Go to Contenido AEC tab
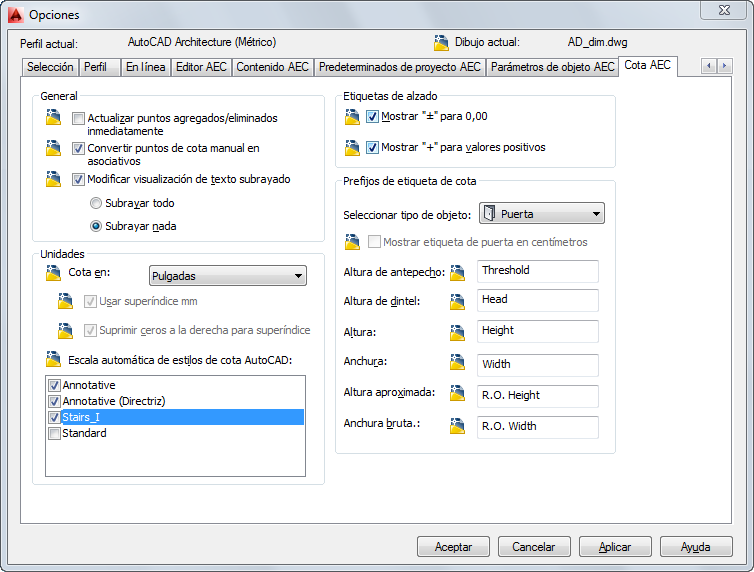 [272, 67]
